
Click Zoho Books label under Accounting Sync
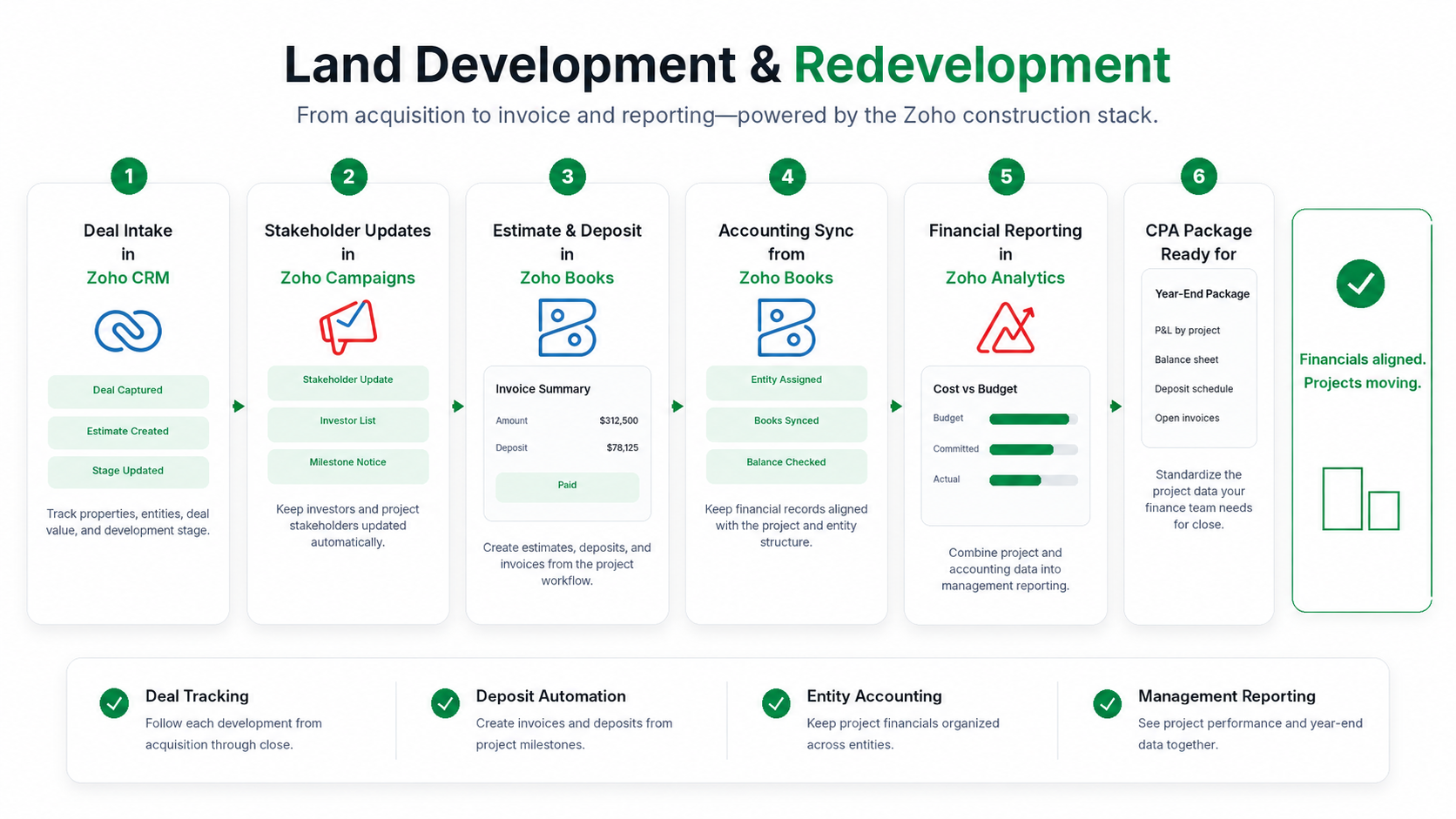(x=786, y=279)
